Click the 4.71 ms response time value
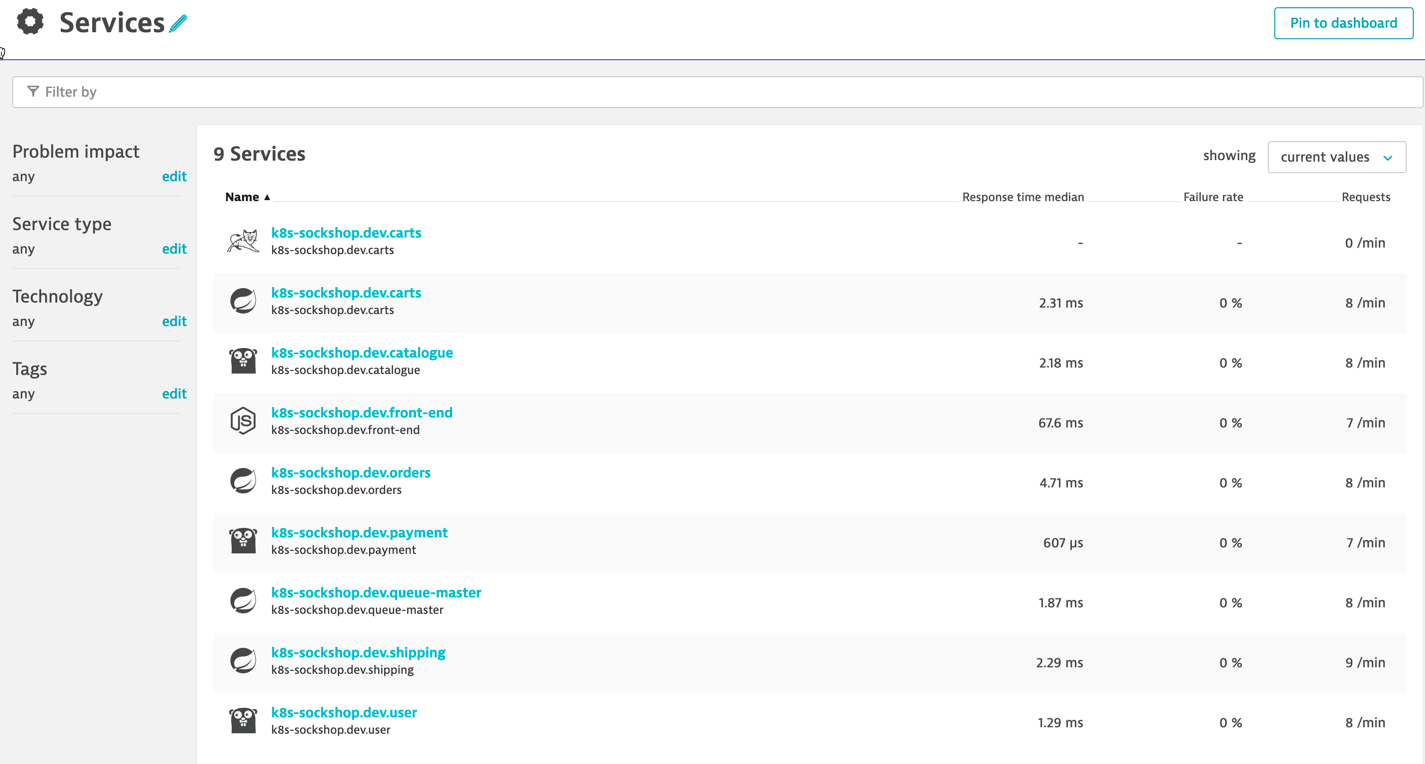The width and height of the screenshot is (1425, 764). point(1061,483)
